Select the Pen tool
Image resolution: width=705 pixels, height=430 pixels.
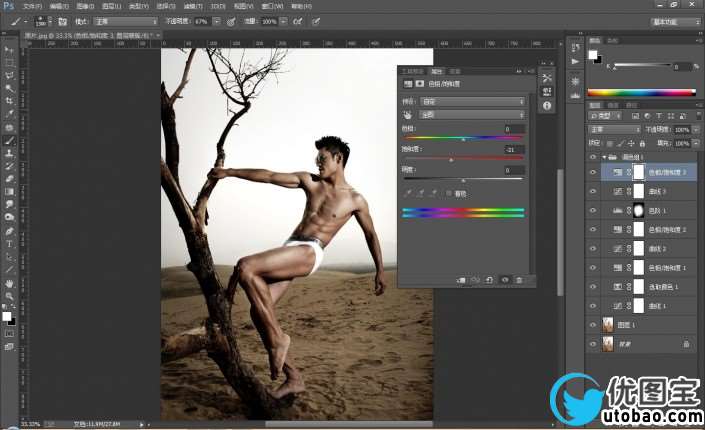coord(9,231)
